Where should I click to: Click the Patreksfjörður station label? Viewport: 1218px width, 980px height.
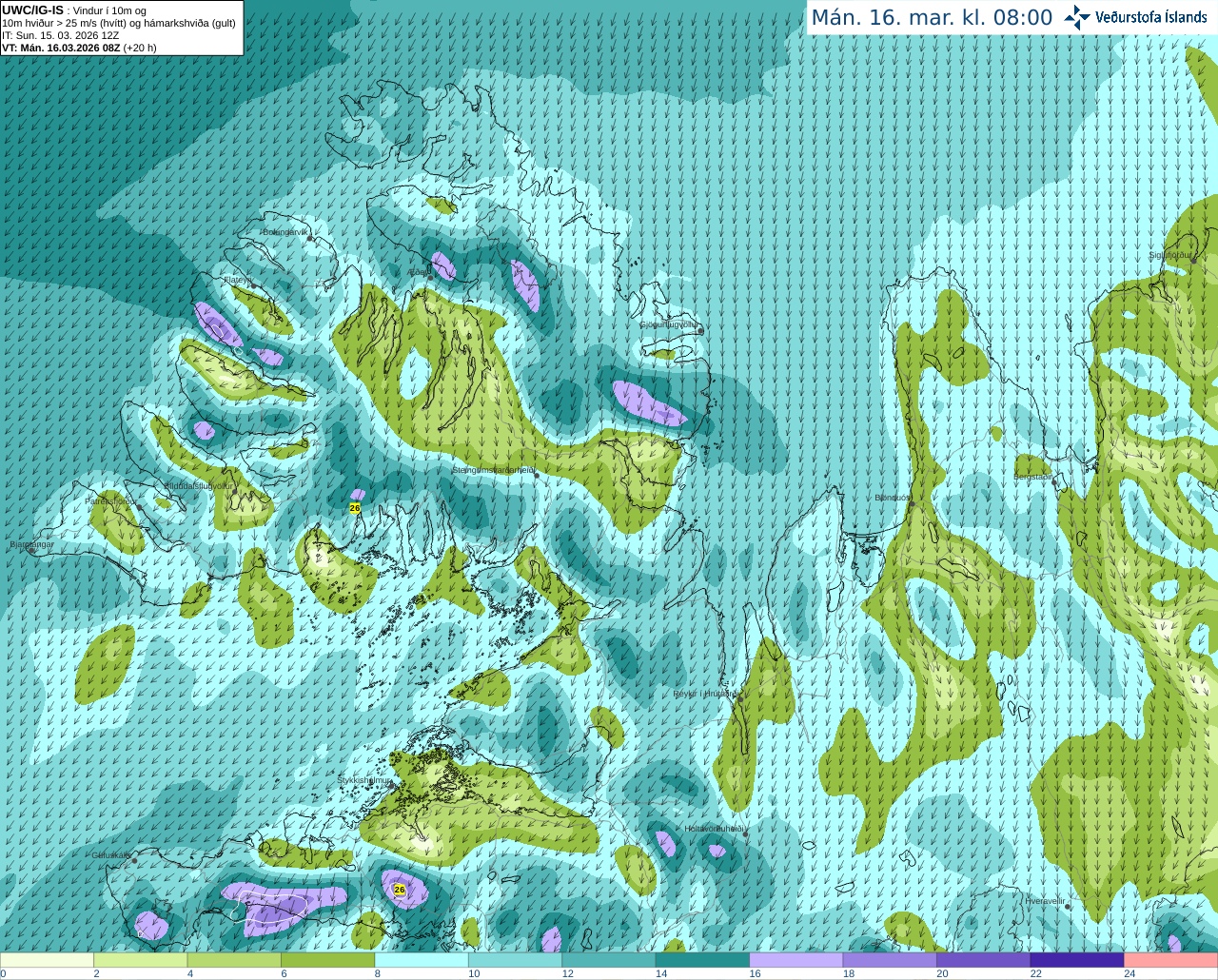[109, 500]
